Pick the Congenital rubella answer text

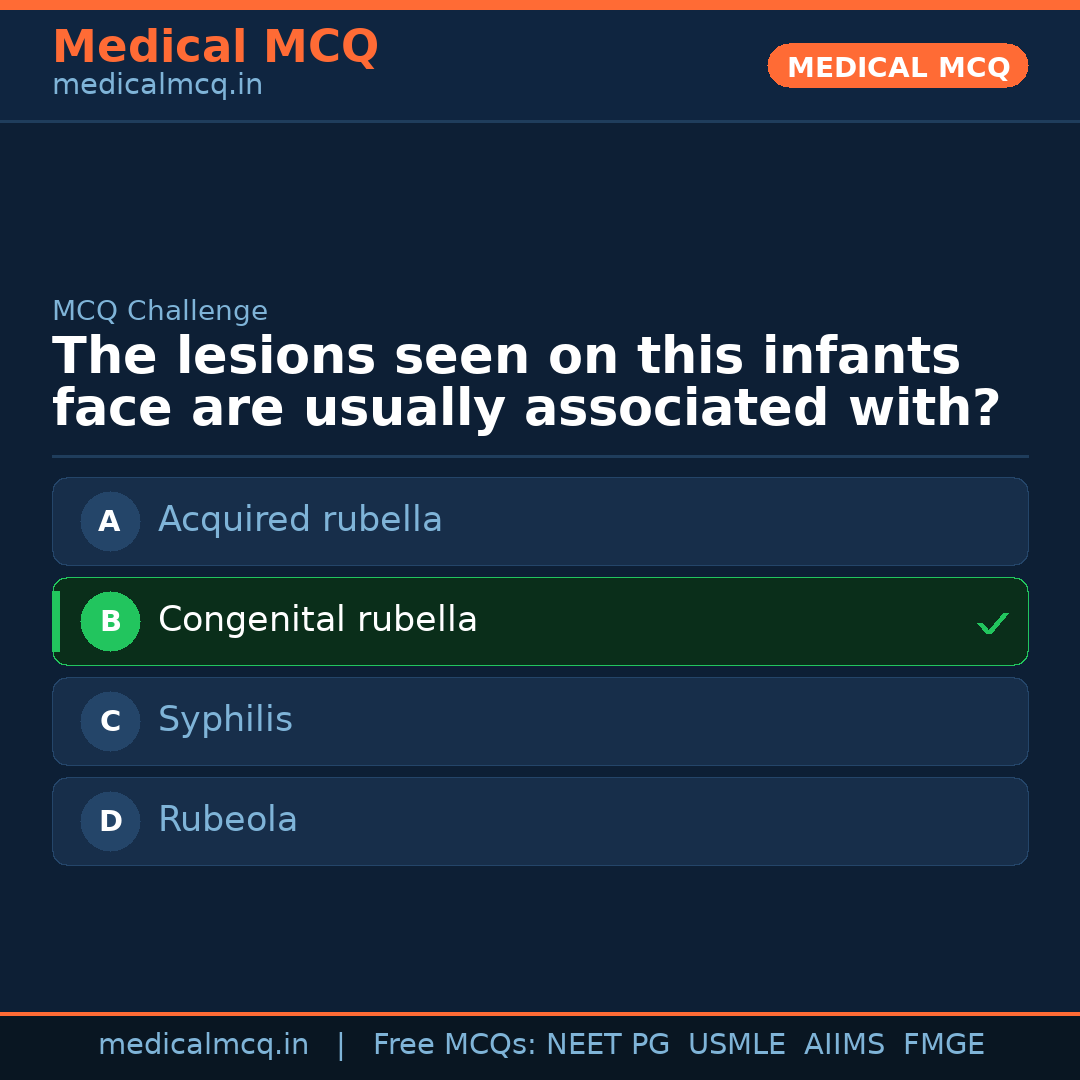[317, 620]
